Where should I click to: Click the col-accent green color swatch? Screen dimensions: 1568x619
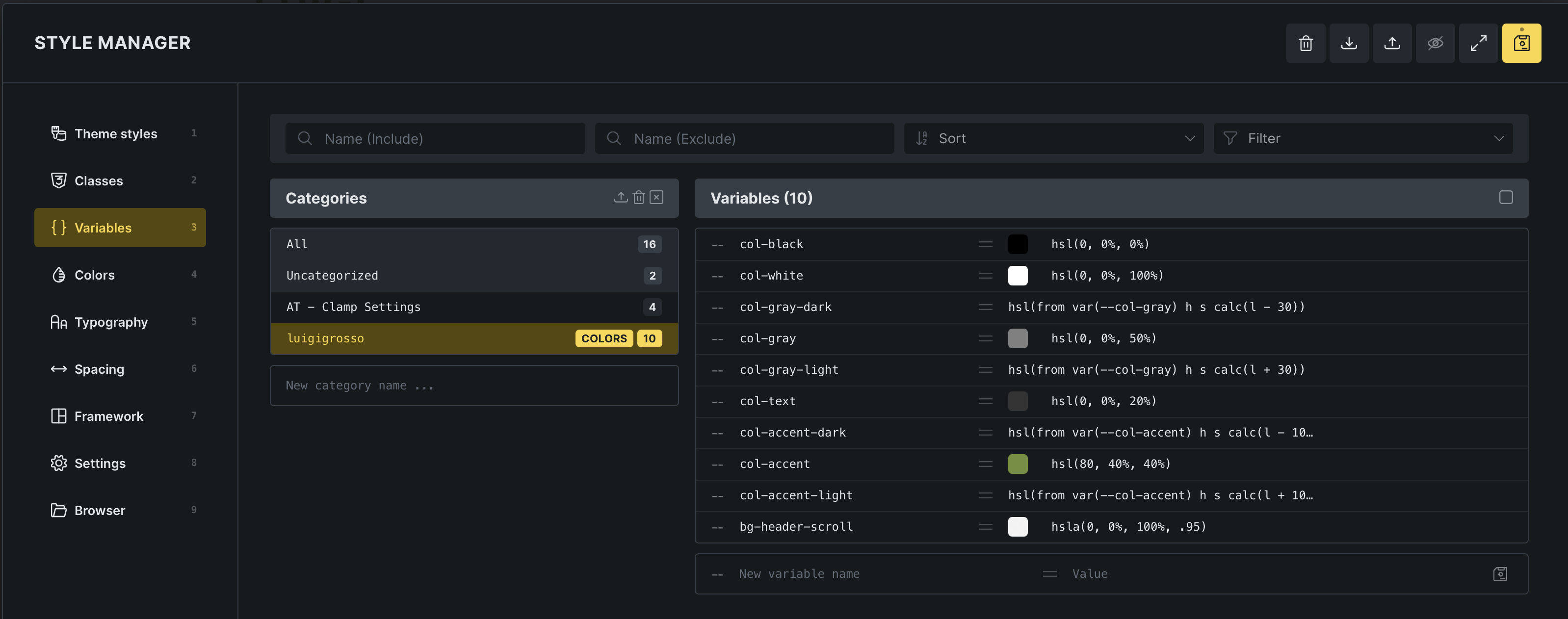click(1018, 464)
